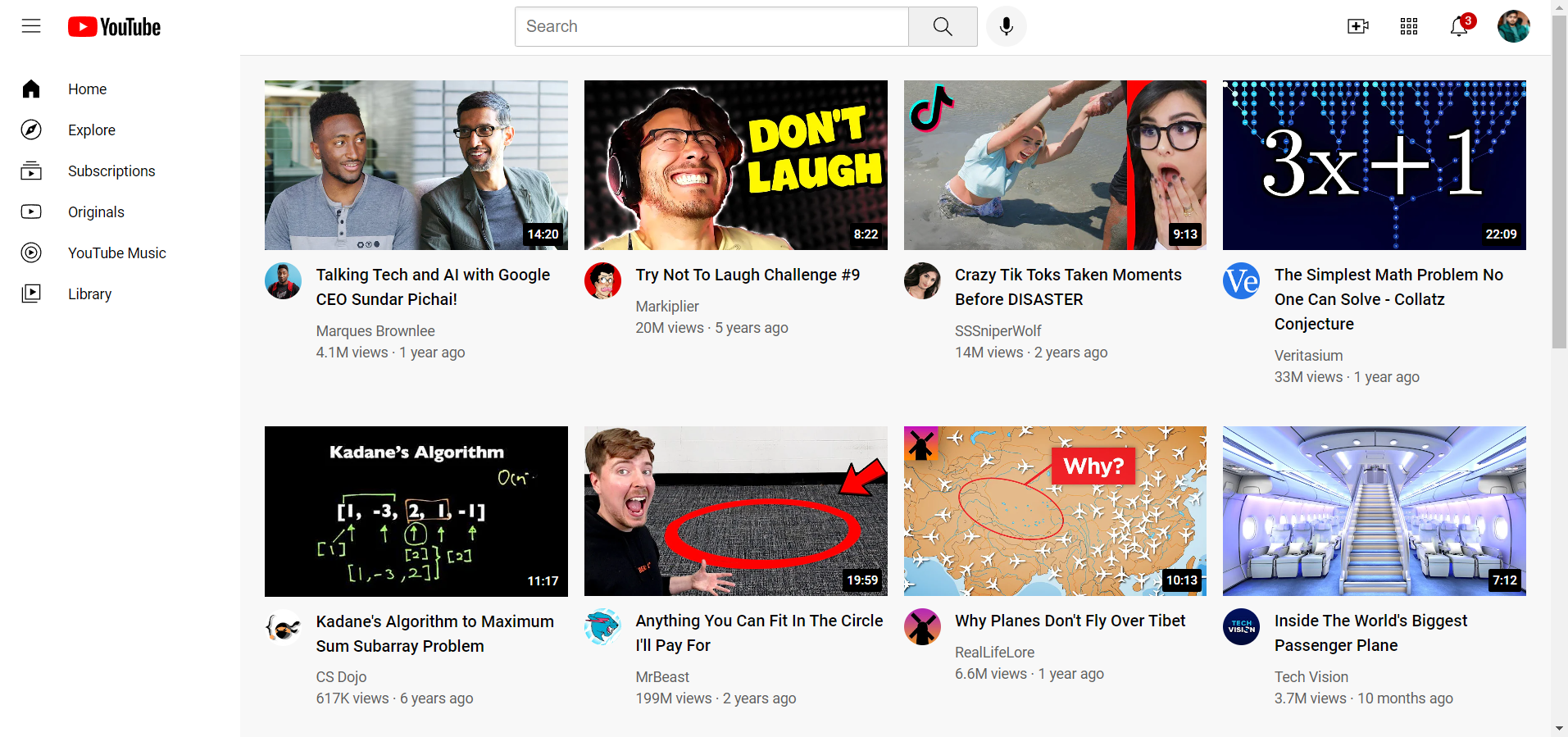Click the Originals icon in sidebar
Screen dimensions: 1568x737
(31, 212)
